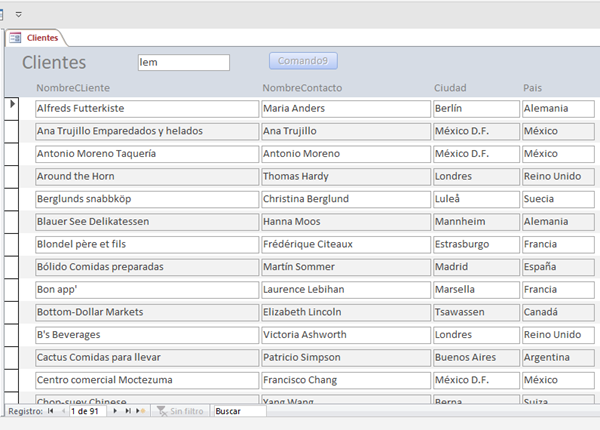Screen dimensions: 600x430
Task: Select record selector for Ana Trujillo Emparedados row
Action: tap(12, 131)
